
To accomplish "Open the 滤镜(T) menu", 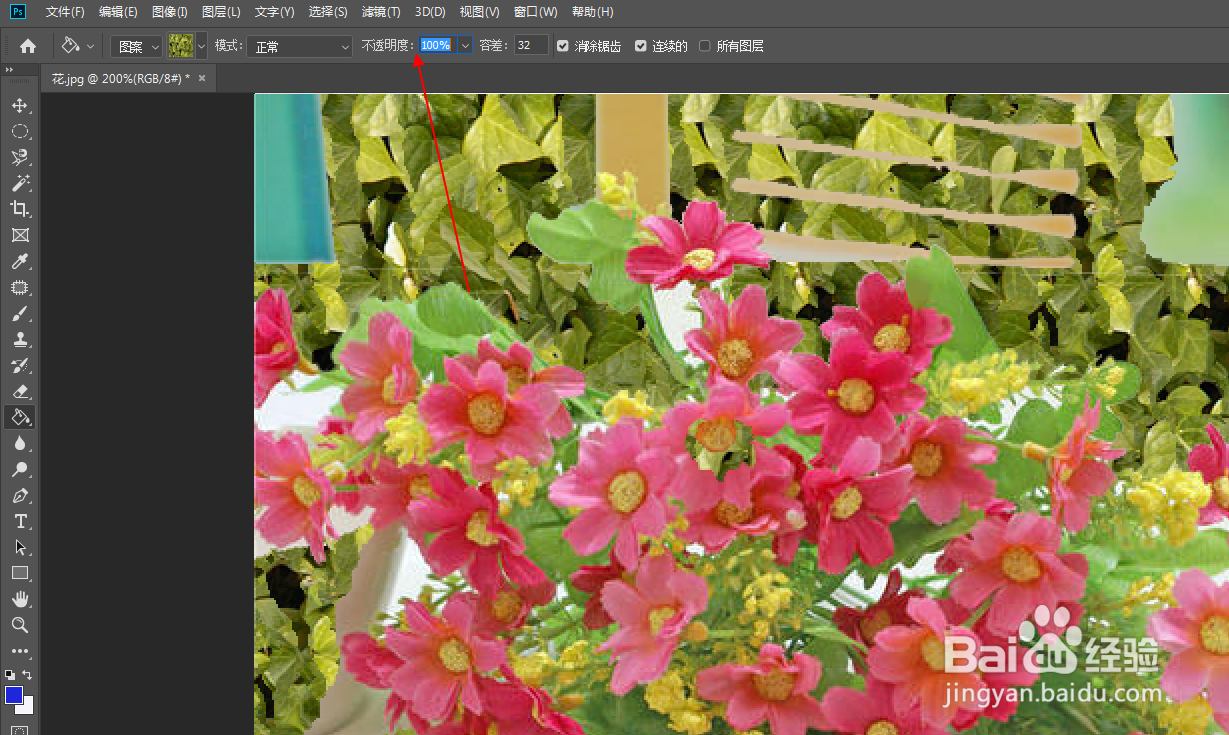I will [381, 12].
